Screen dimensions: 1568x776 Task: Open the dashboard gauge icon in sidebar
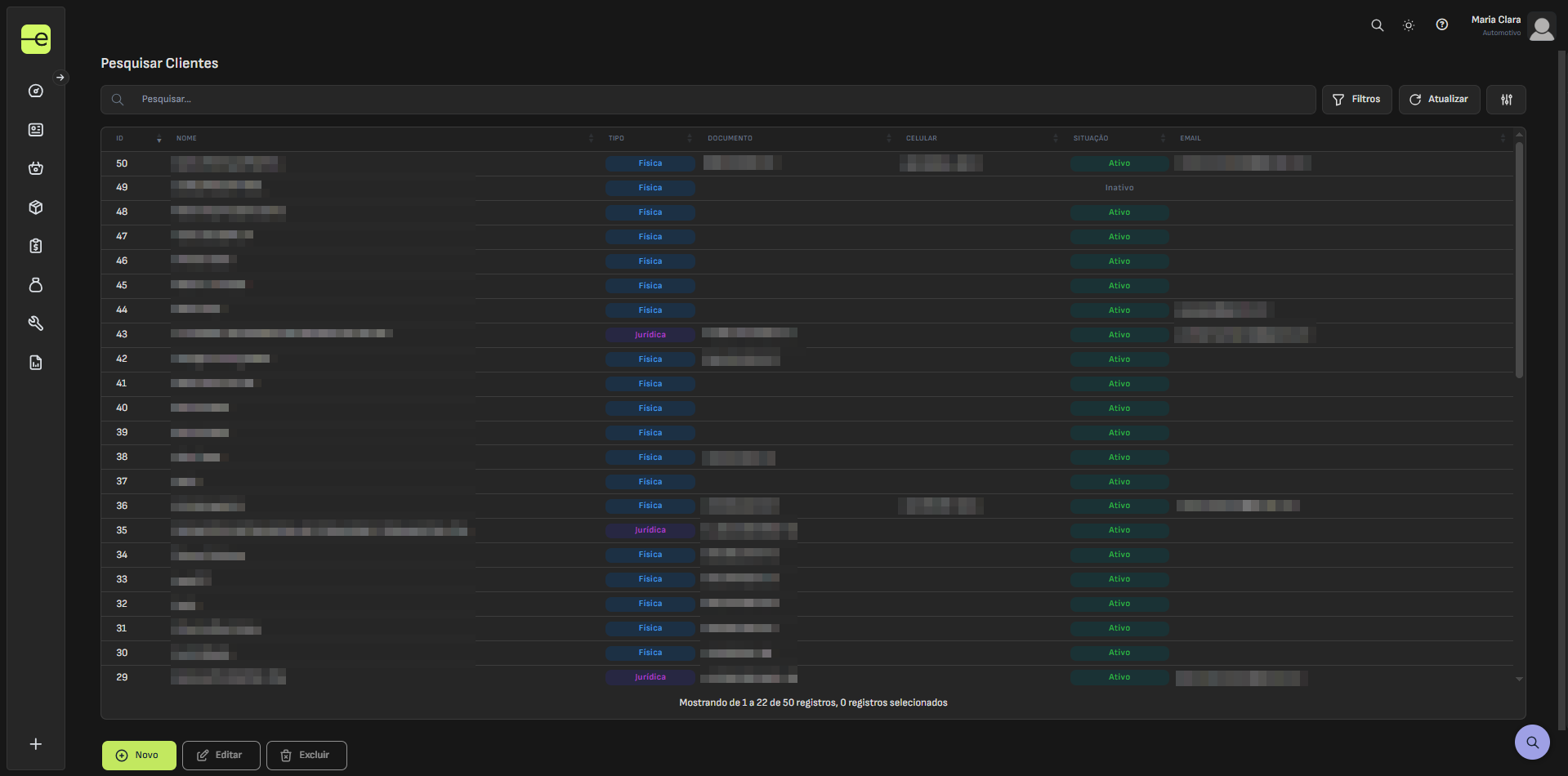click(36, 91)
